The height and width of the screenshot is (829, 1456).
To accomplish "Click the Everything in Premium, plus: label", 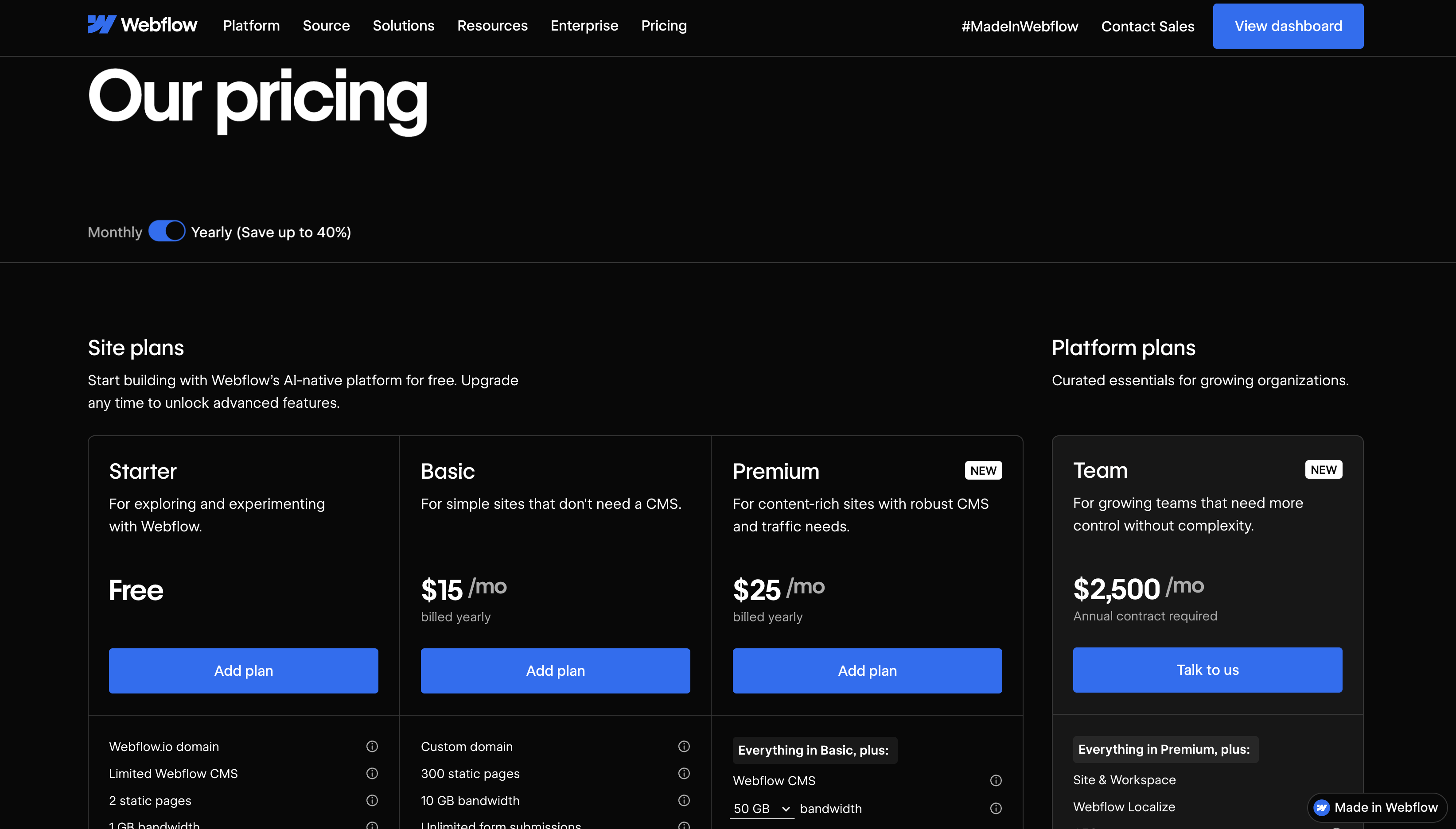I will pyautogui.click(x=1165, y=749).
